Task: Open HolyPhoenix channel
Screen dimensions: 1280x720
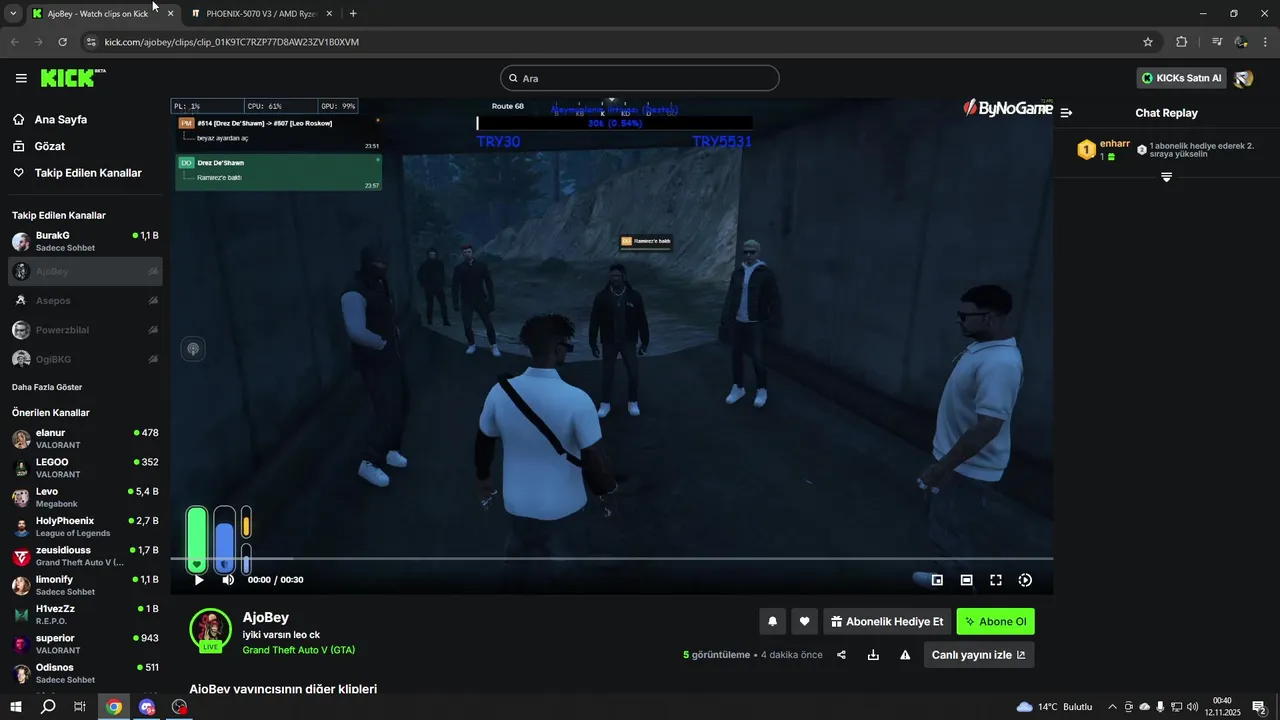Action: pos(85,526)
